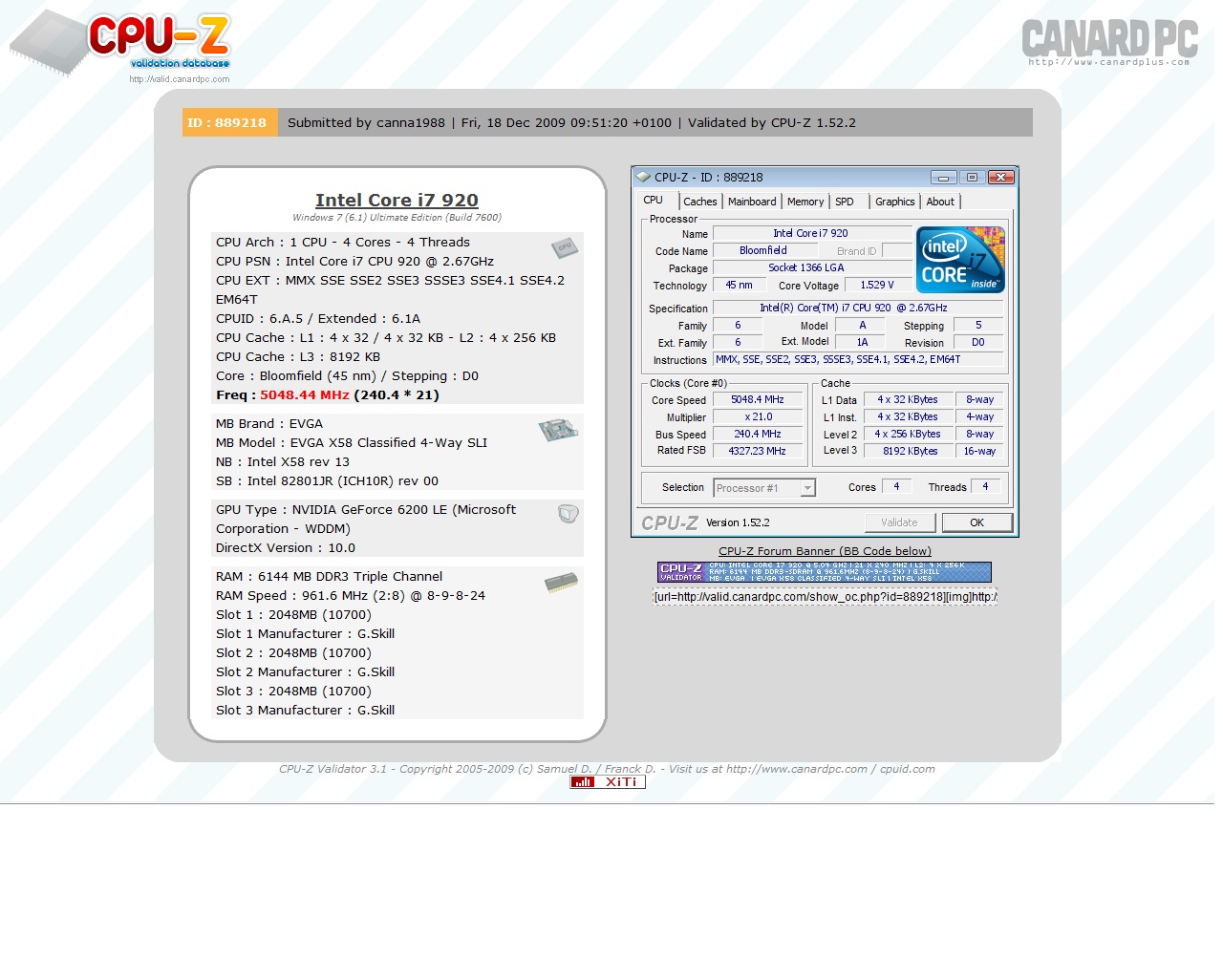Open the Graphics tab
The image size is (1223, 980).
click(x=895, y=202)
